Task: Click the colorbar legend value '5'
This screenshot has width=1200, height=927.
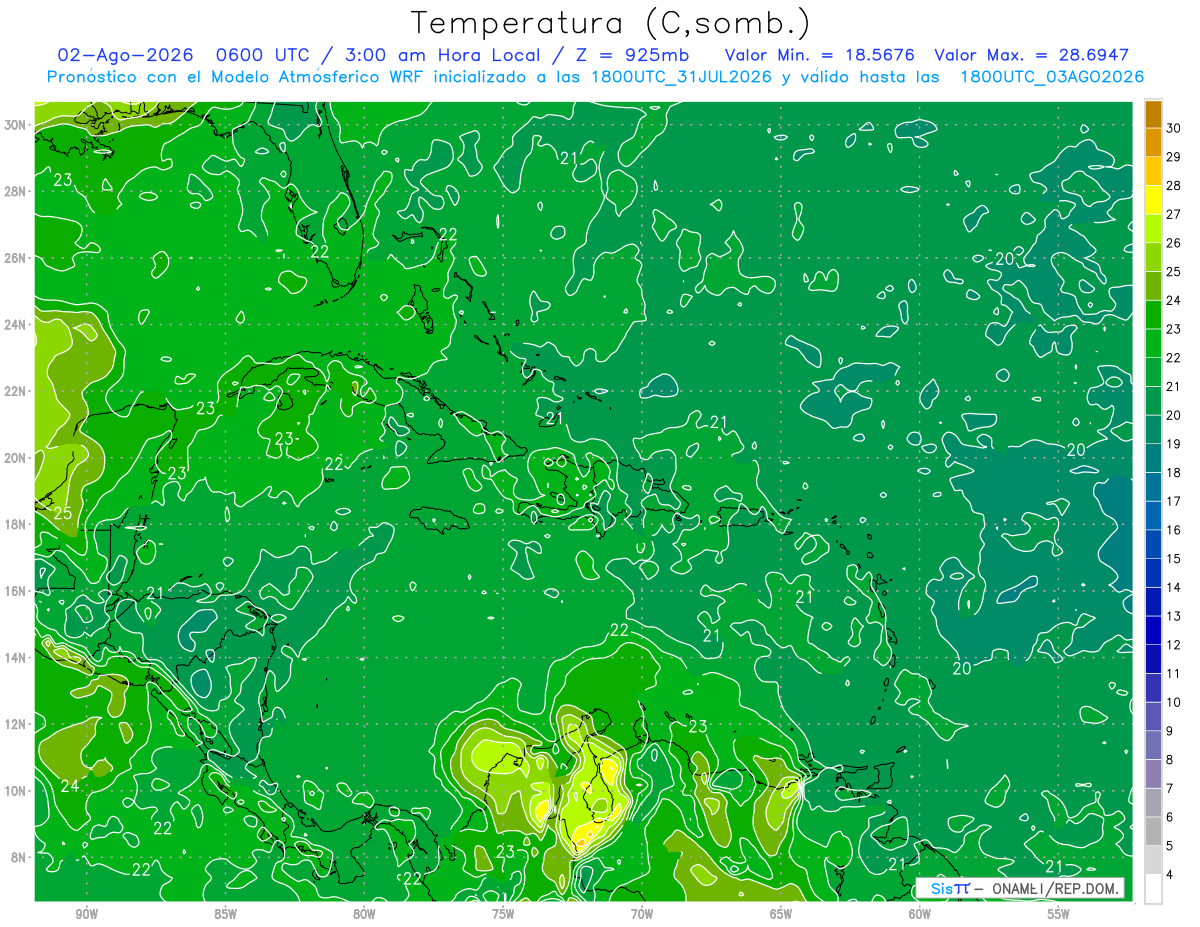Action: point(1170,845)
